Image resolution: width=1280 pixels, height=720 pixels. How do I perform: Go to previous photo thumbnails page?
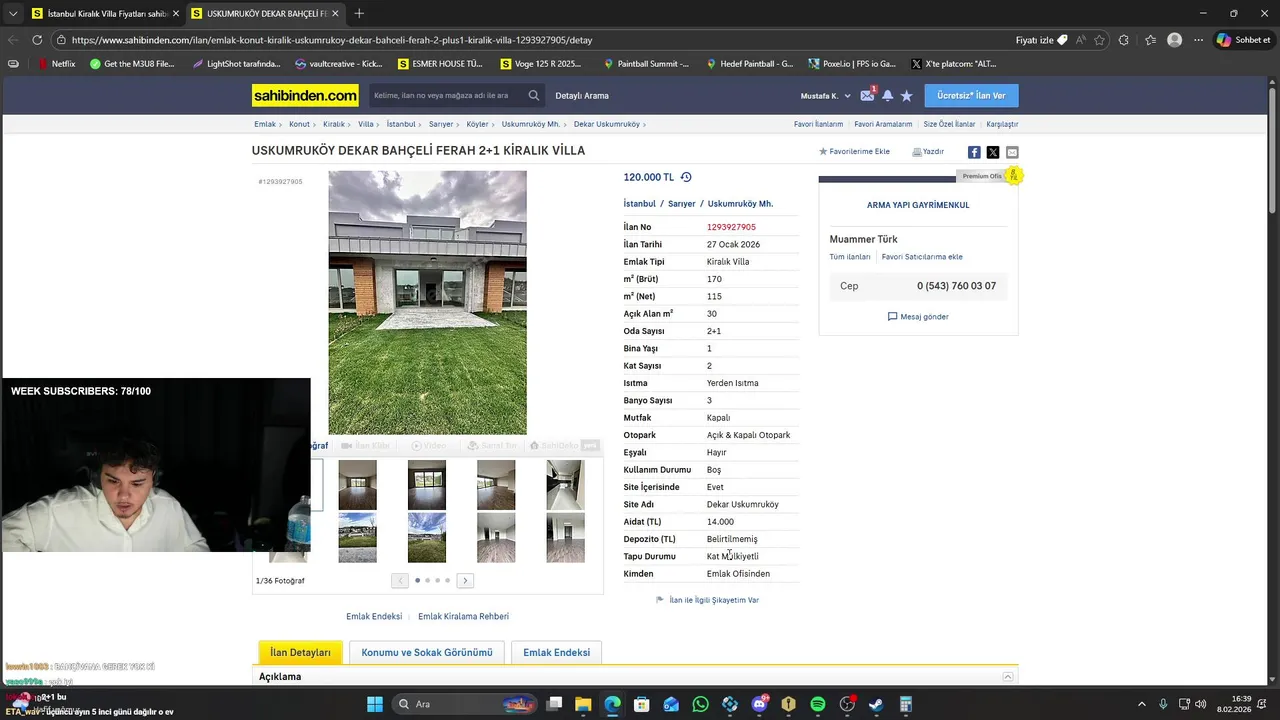pos(400,580)
